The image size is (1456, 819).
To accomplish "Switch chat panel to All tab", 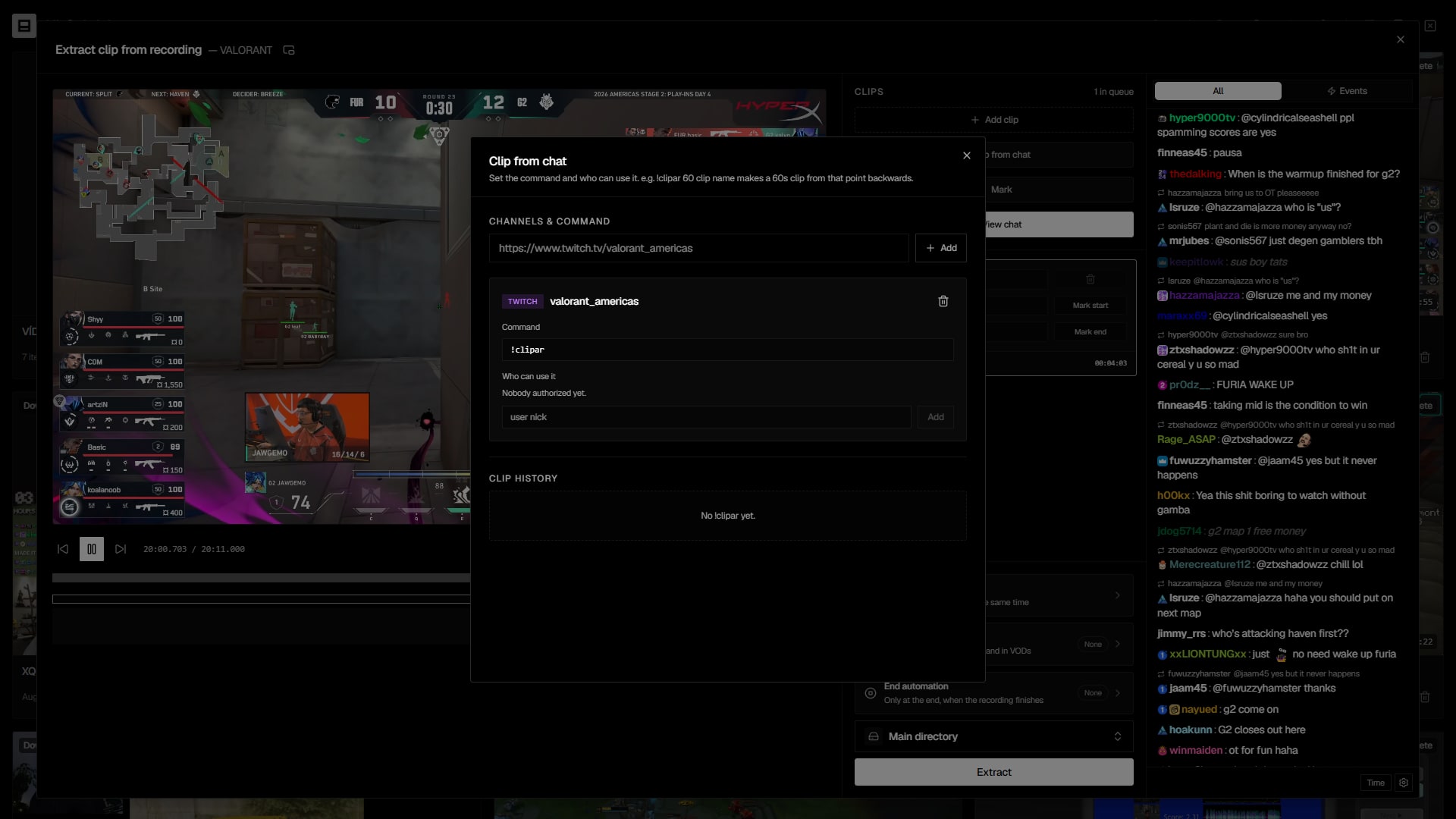I will (1218, 91).
